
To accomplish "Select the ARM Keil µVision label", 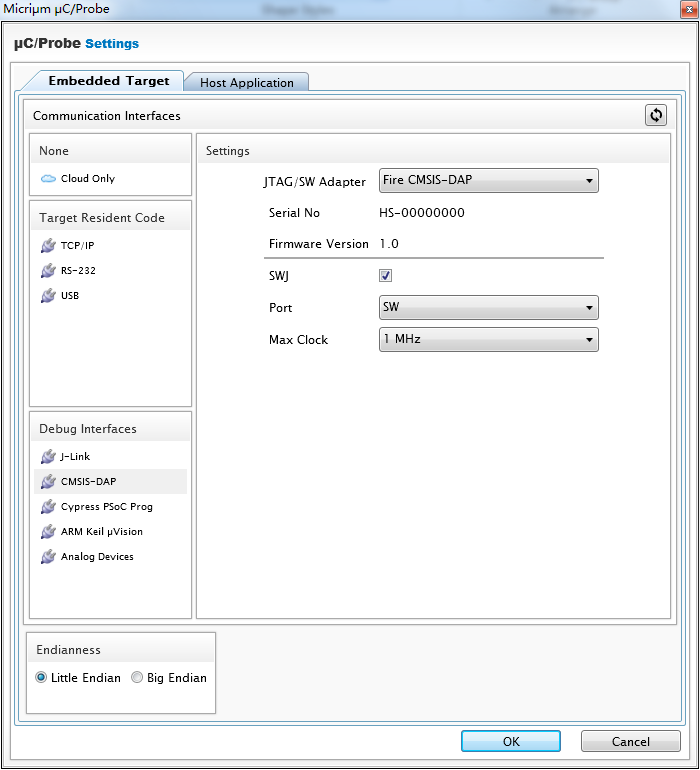I will 102,532.
